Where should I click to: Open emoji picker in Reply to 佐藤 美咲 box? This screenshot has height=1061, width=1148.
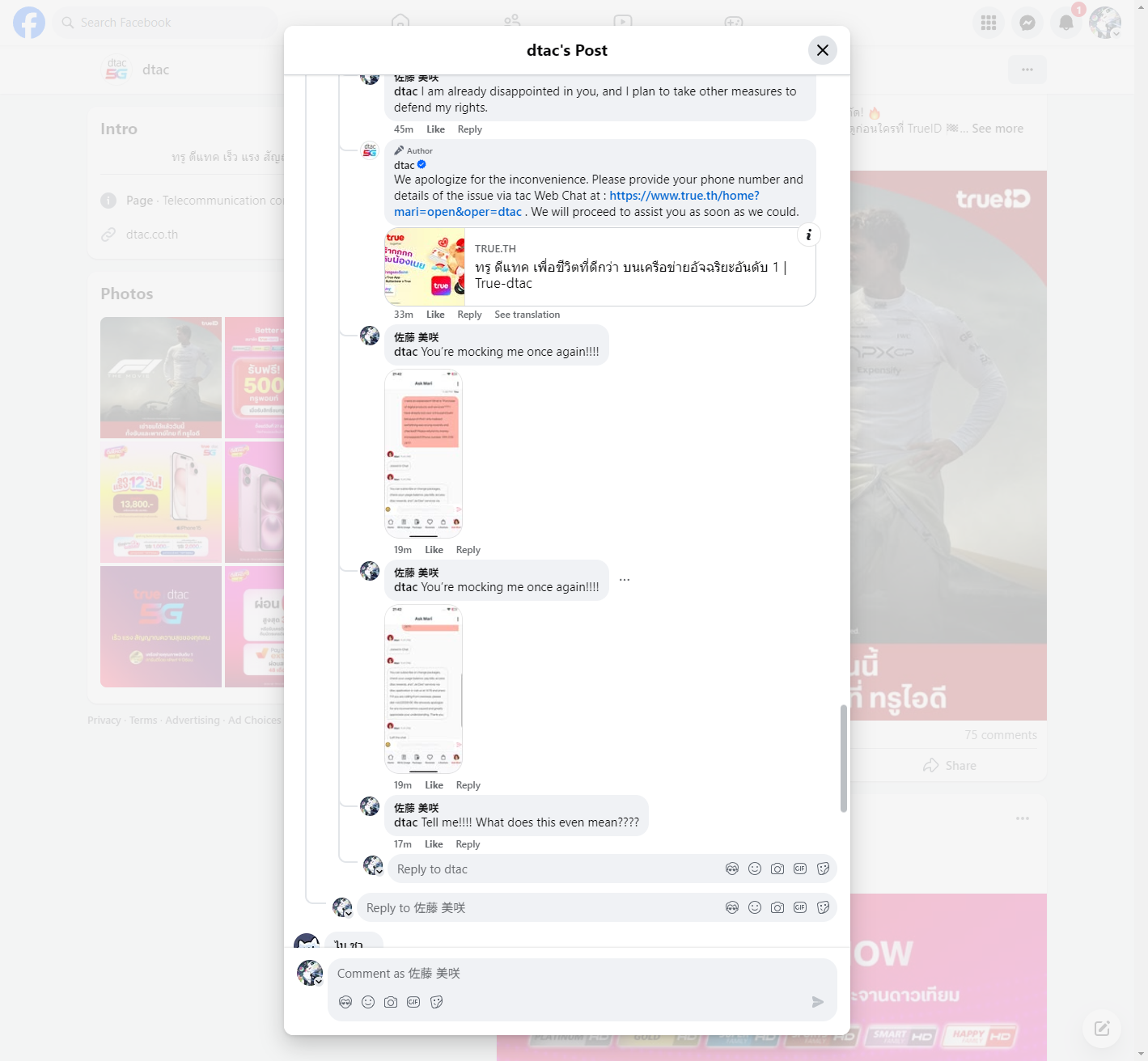coord(755,907)
